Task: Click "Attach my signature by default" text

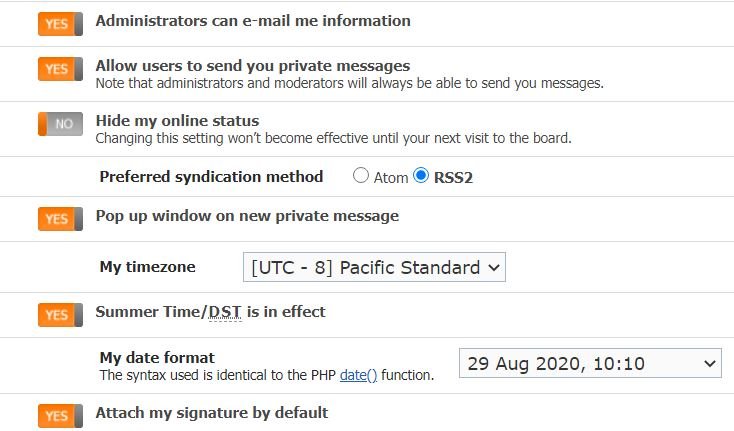Action: pyautogui.click(x=211, y=412)
